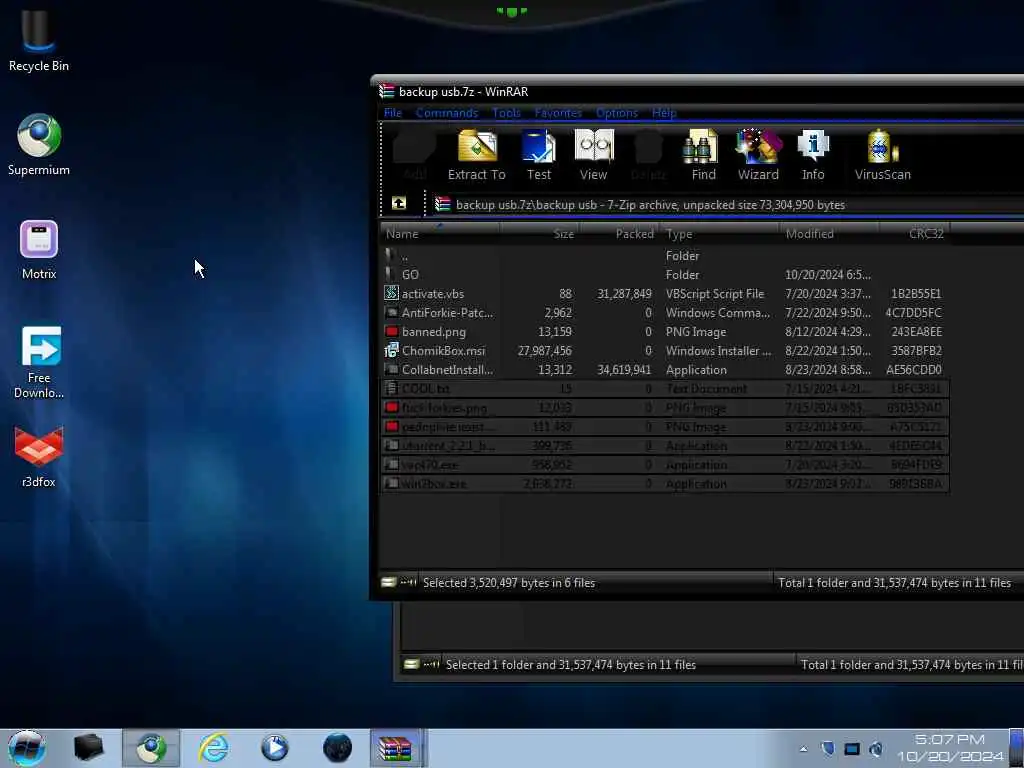Image resolution: width=1024 pixels, height=768 pixels.
Task: Go up one level using the arrow icon
Action: [x=398, y=203]
